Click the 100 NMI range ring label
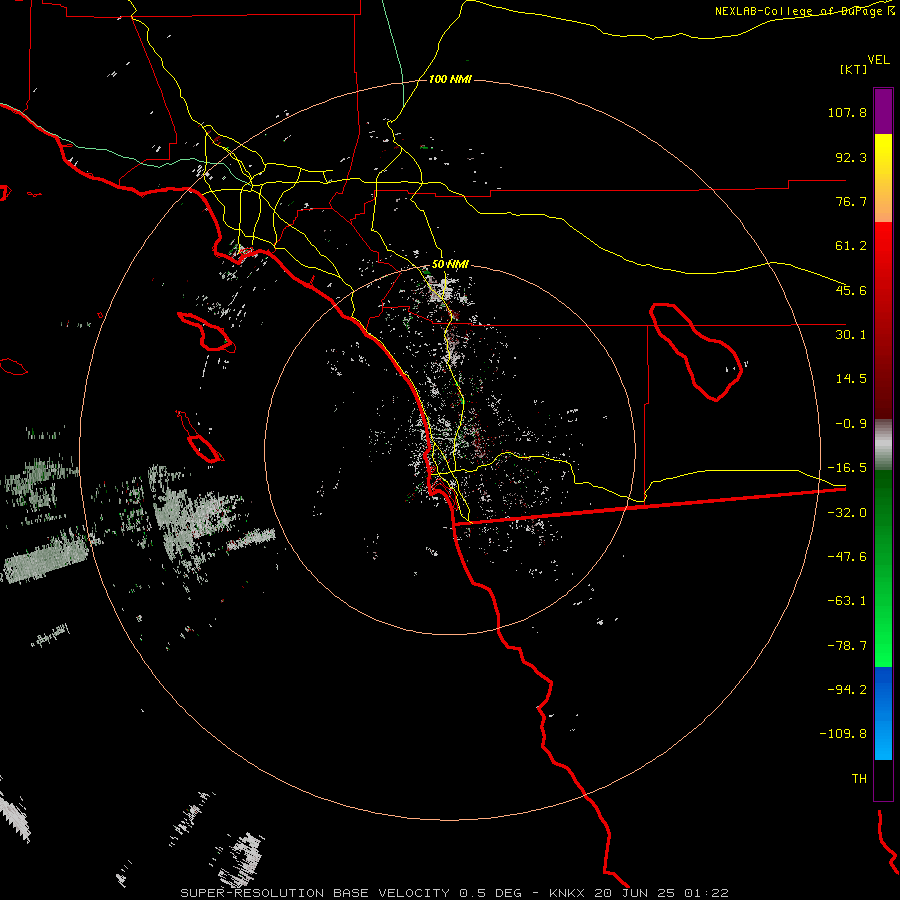The height and width of the screenshot is (900, 900). tap(450, 79)
